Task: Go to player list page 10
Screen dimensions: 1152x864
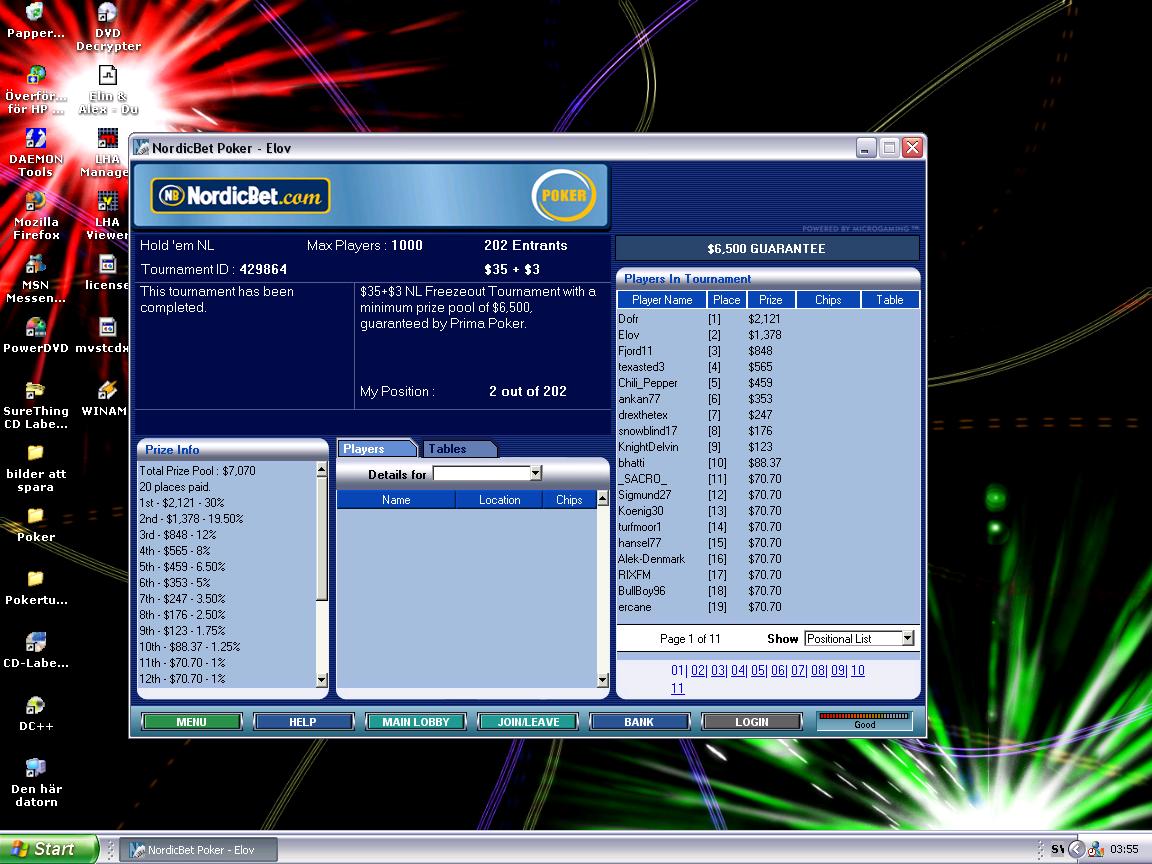Action: tap(857, 670)
